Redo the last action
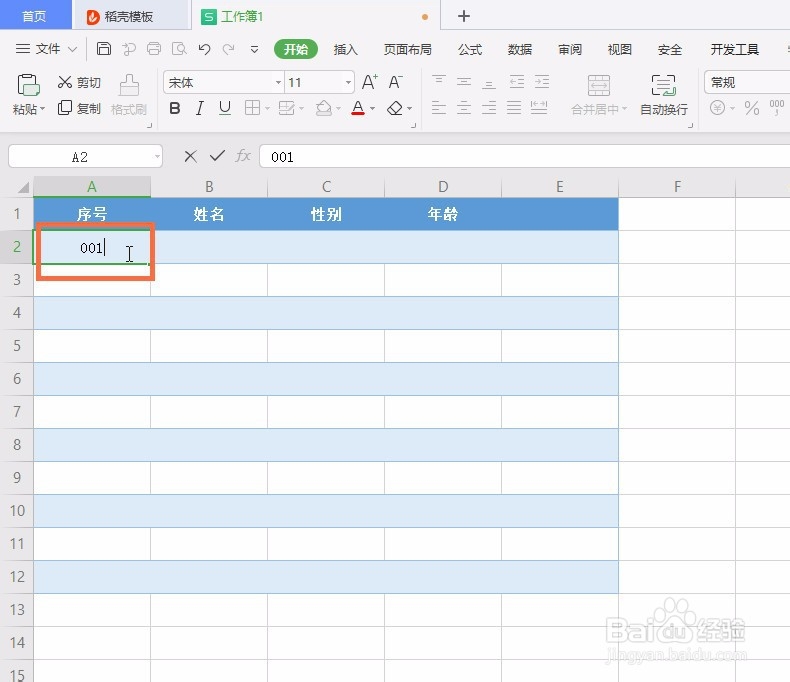790x682 pixels. [229, 49]
